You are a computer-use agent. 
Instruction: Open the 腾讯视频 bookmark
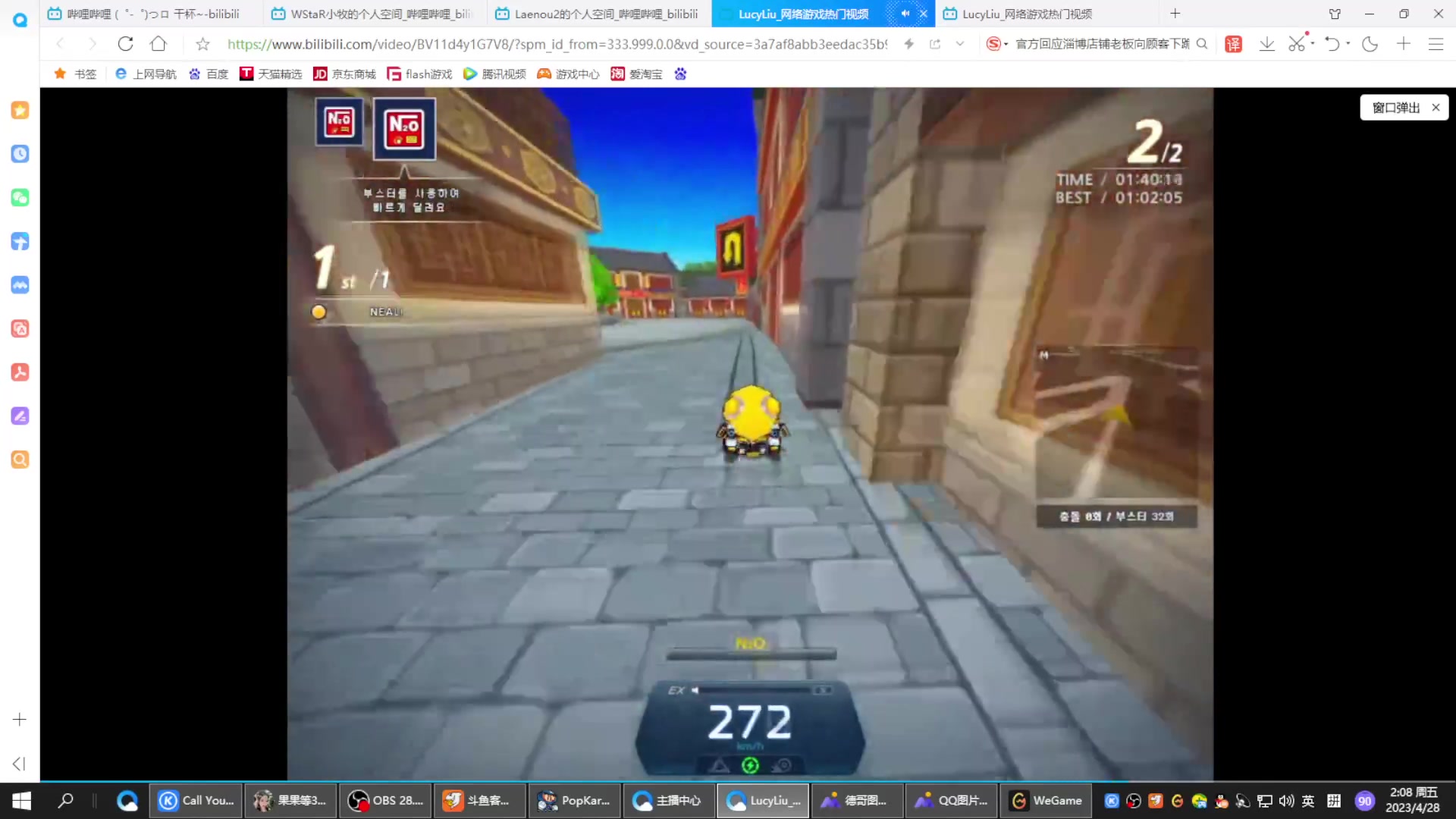tap(494, 74)
